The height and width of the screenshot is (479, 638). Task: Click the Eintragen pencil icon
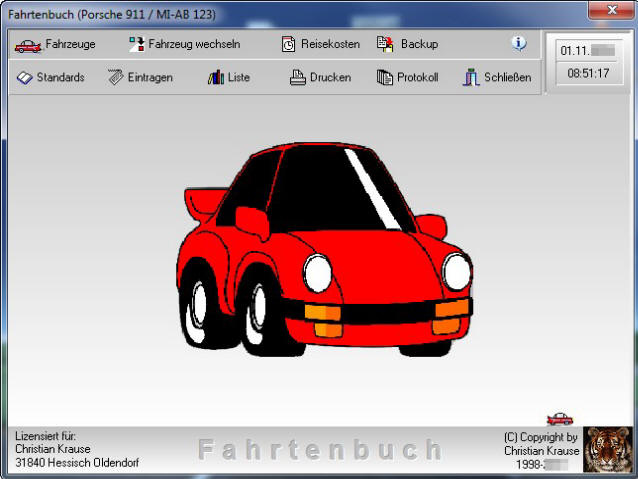[x=116, y=77]
